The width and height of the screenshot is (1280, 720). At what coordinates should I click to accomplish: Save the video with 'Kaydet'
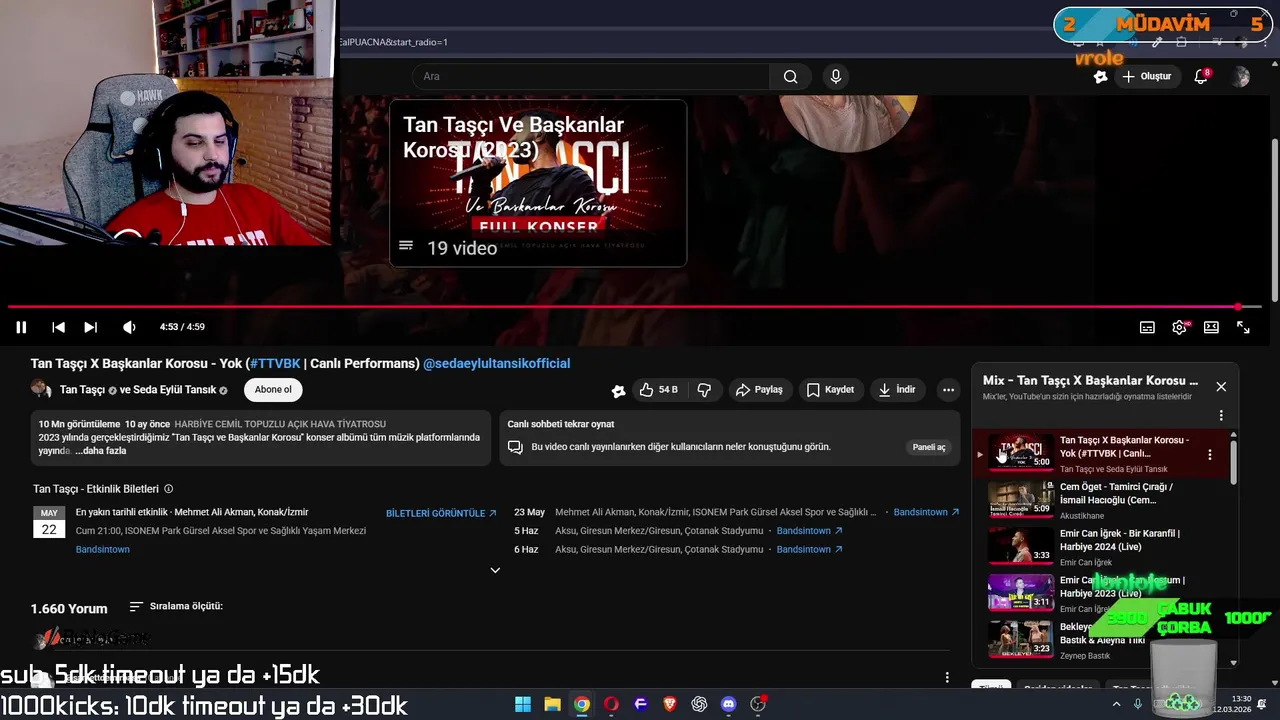click(830, 390)
